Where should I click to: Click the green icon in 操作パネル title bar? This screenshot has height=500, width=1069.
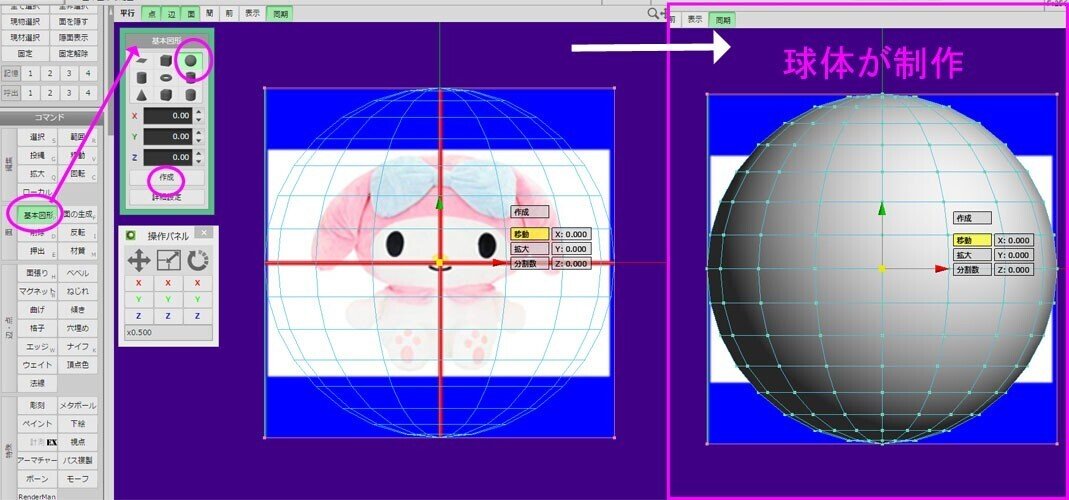[x=131, y=235]
